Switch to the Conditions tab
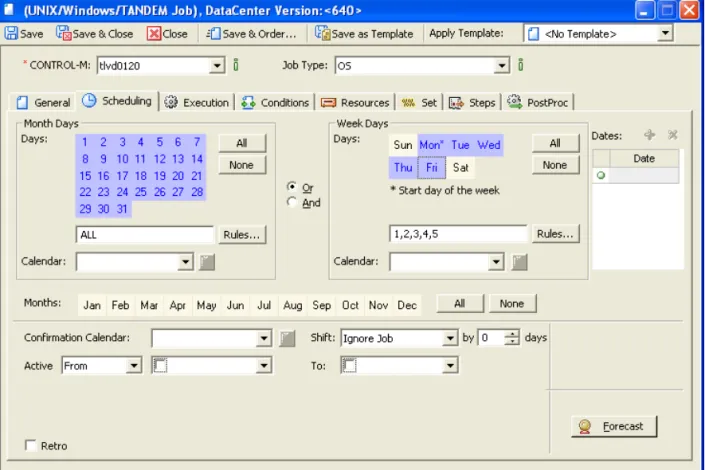Screen dimensions: 705x470 point(275,103)
